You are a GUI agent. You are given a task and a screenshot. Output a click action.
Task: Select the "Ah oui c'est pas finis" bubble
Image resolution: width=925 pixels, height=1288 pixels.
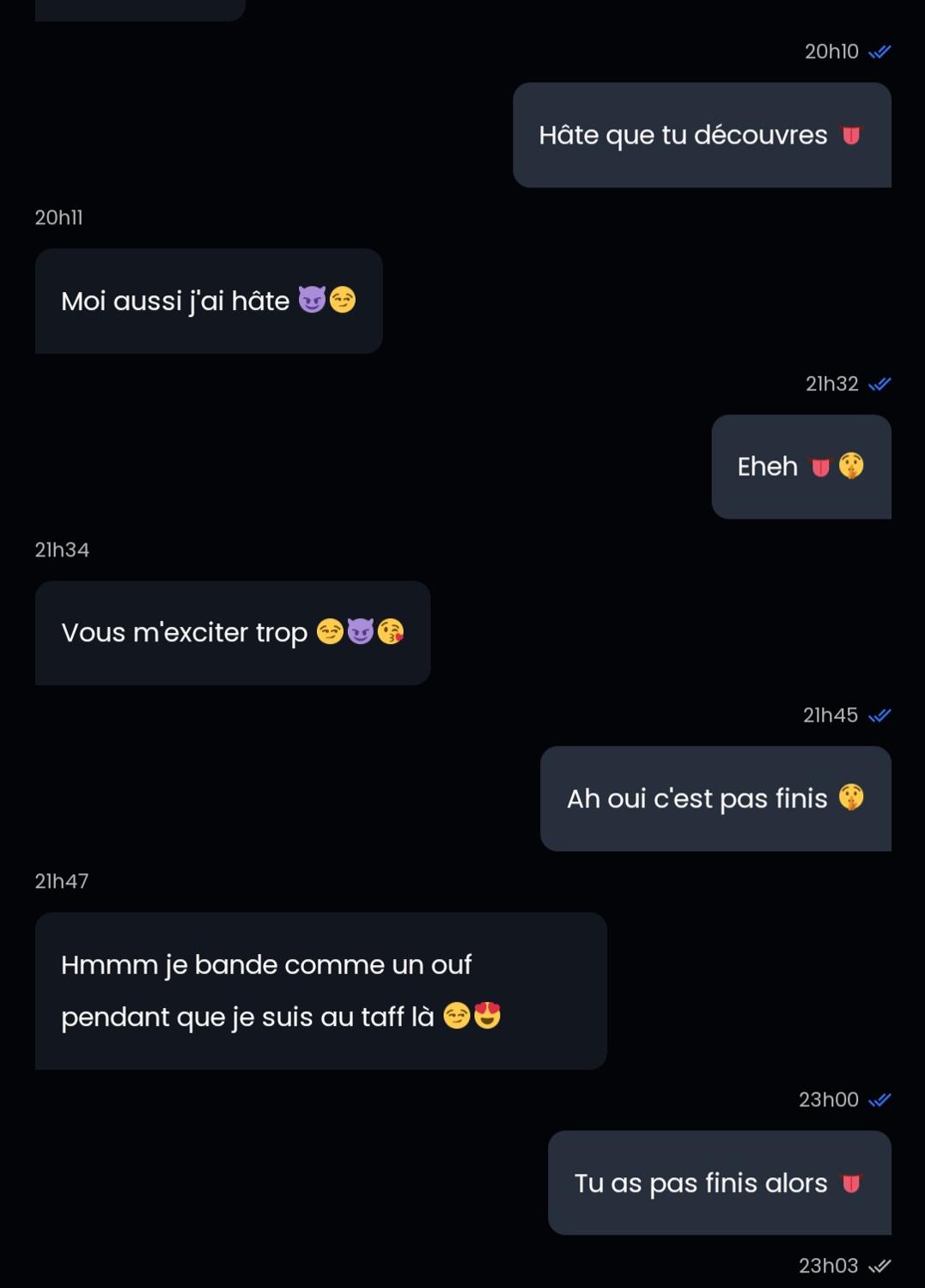point(715,799)
